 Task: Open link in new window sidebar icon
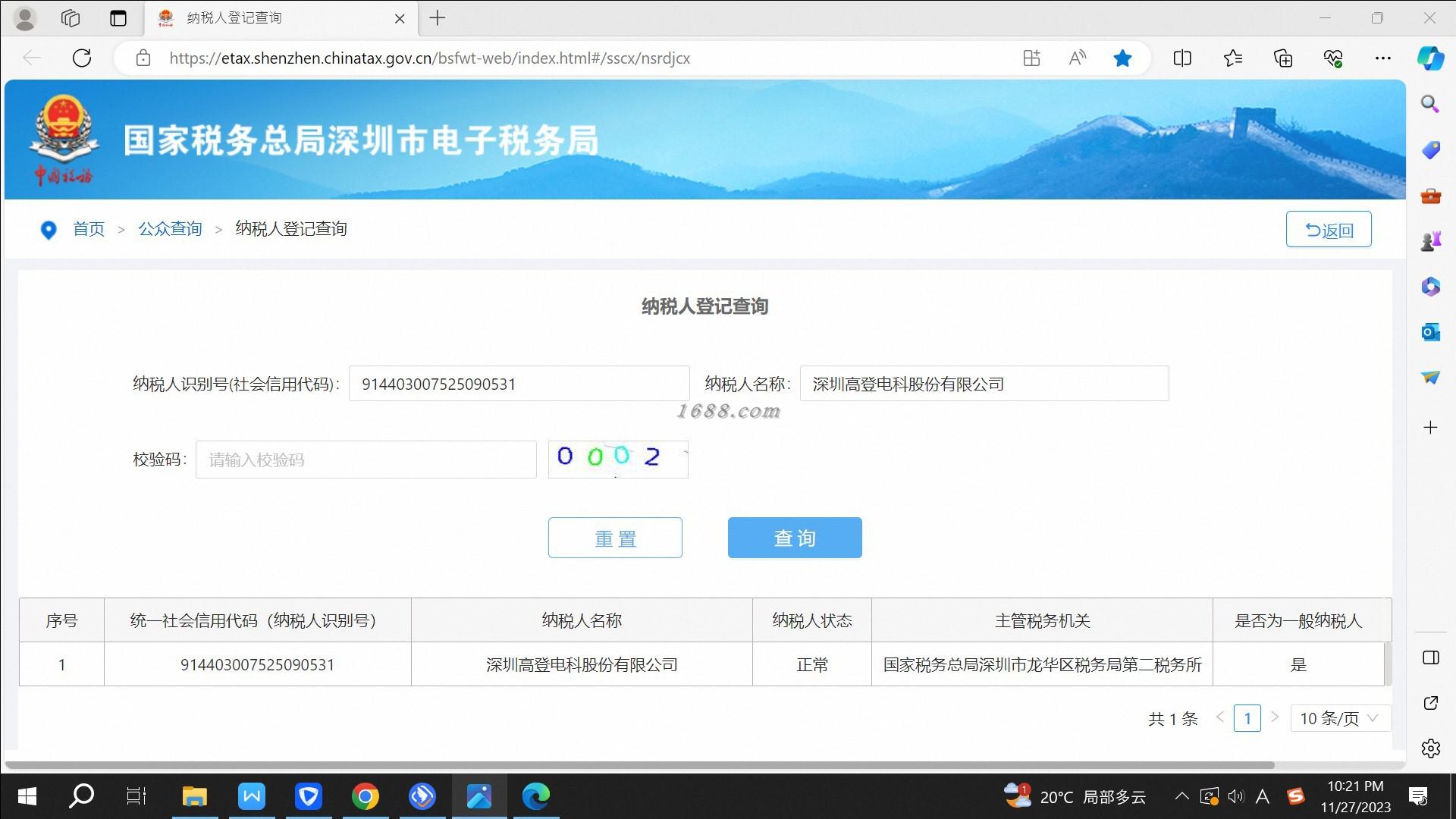click(1430, 703)
